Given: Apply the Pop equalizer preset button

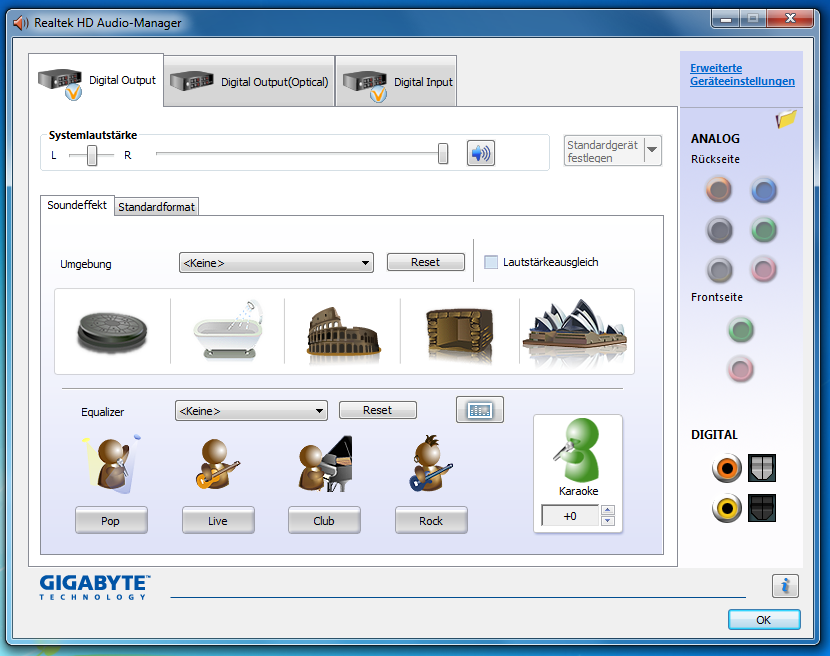Looking at the screenshot, I should tap(111, 520).
